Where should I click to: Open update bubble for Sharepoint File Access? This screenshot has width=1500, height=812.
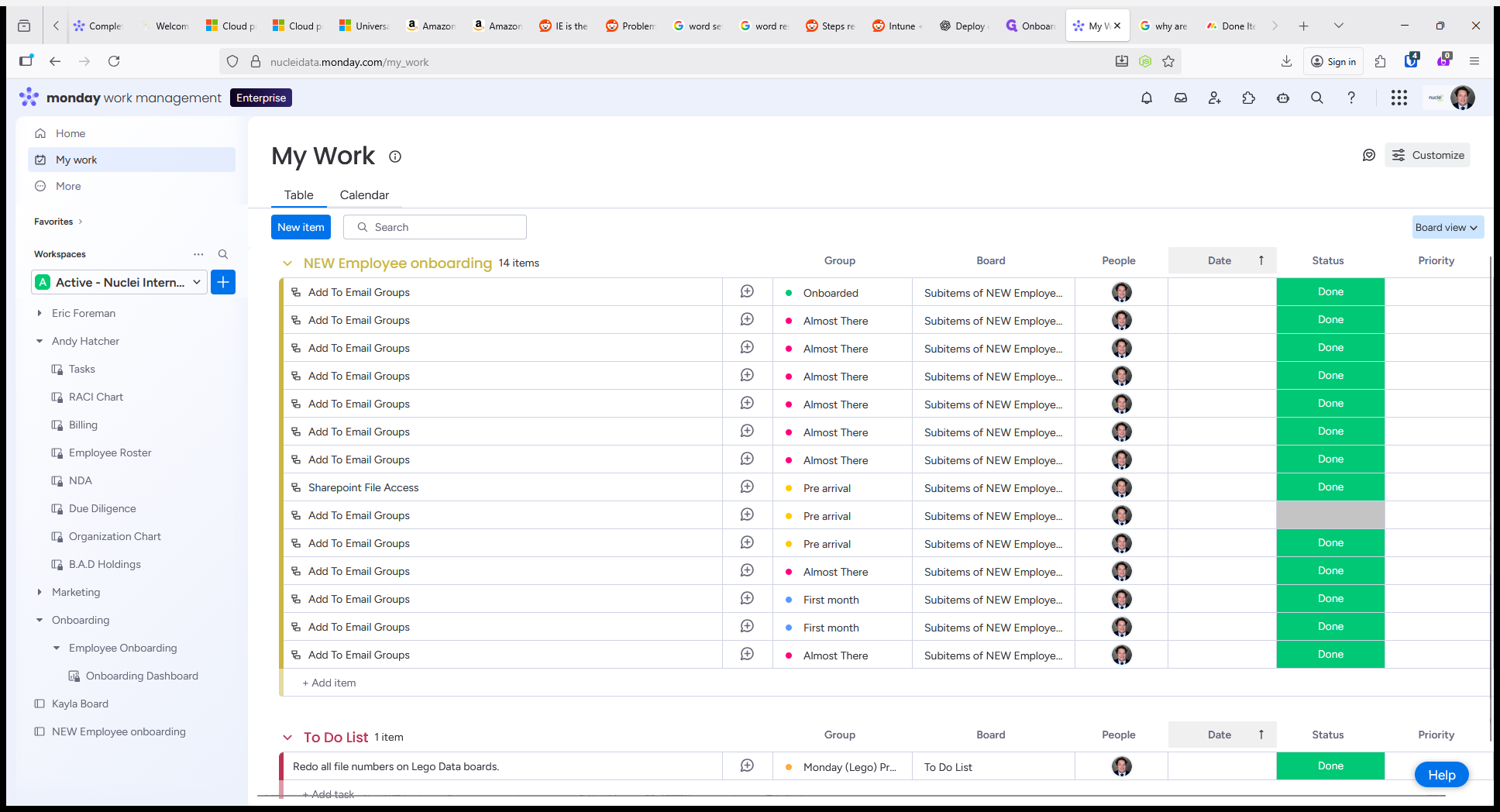[747, 487]
